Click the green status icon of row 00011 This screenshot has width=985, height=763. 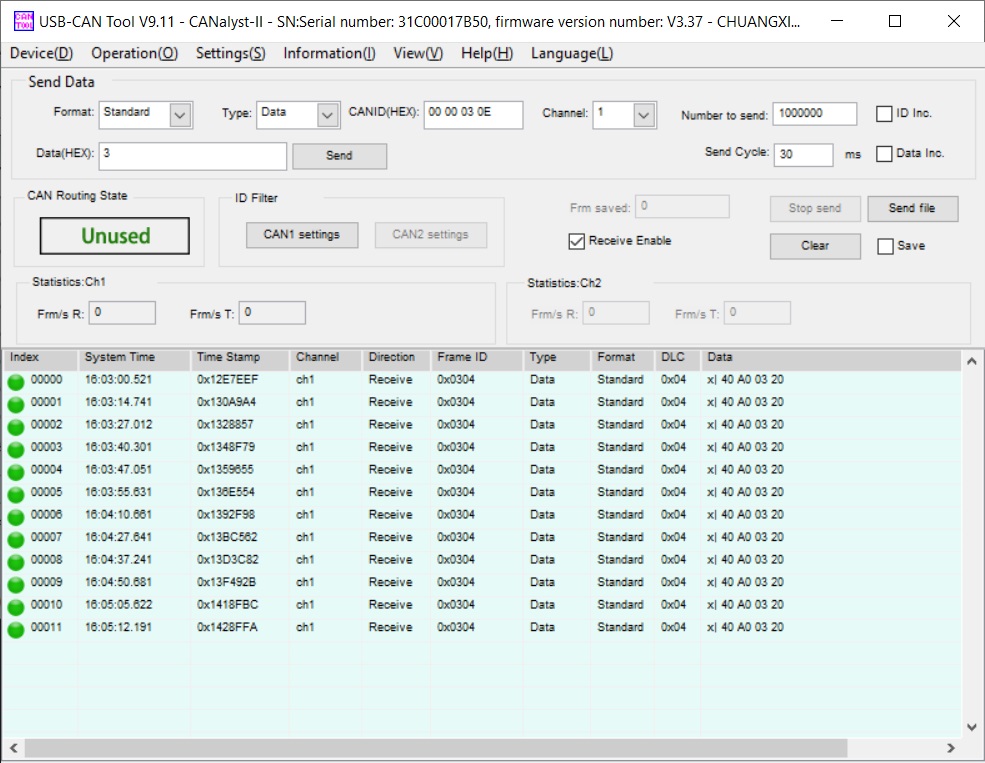[x=16, y=629]
